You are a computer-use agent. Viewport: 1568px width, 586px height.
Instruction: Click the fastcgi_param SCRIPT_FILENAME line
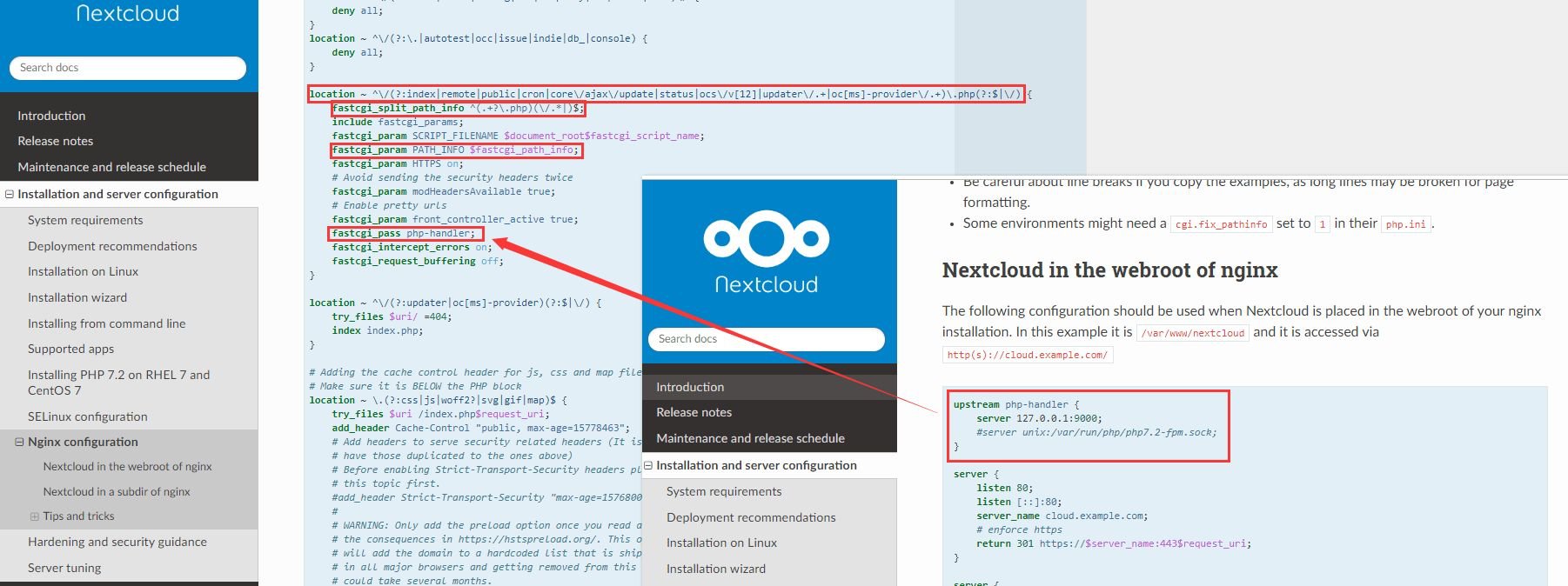(x=519, y=136)
